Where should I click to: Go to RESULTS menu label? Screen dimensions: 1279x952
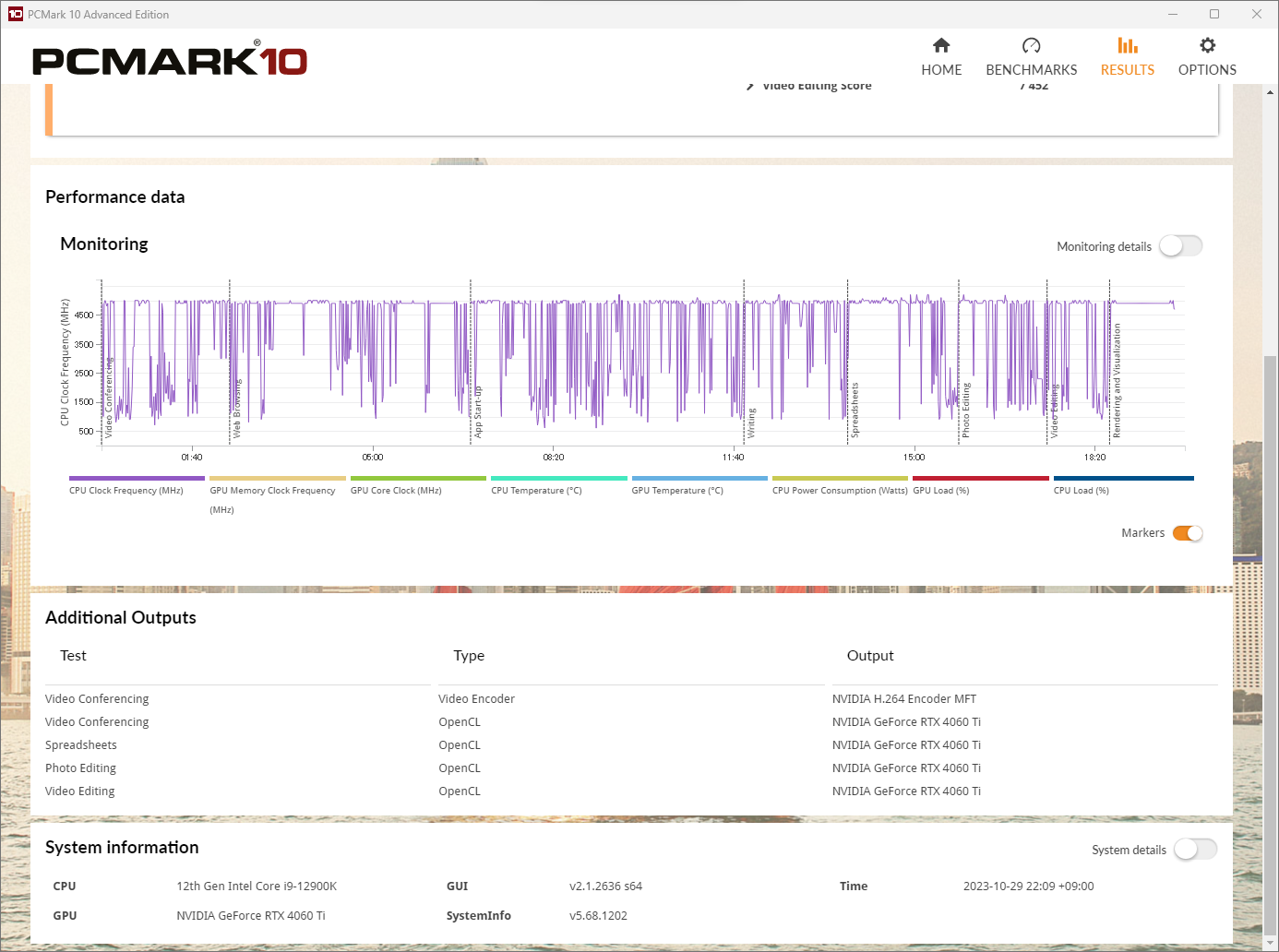pyautogui.click(x=1127, y=70)
